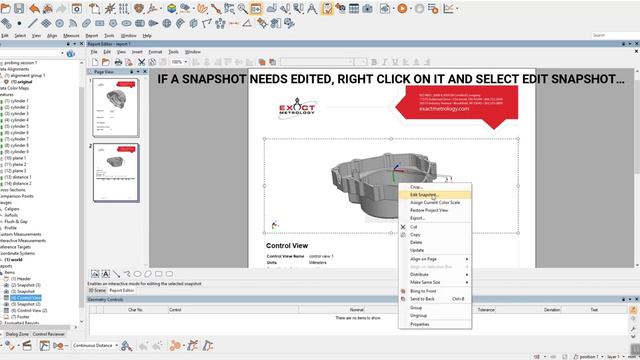The image size is (640, 360).
Task: Select the circle feature tool
Action: [x=60, y=23]
